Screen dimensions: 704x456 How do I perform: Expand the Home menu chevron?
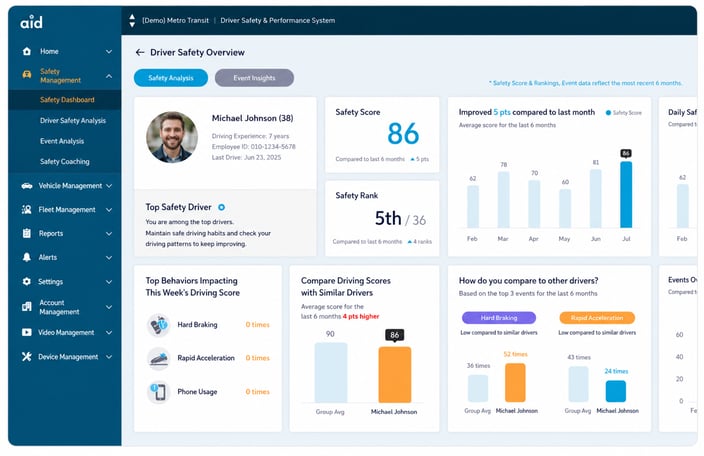point(109,52)
